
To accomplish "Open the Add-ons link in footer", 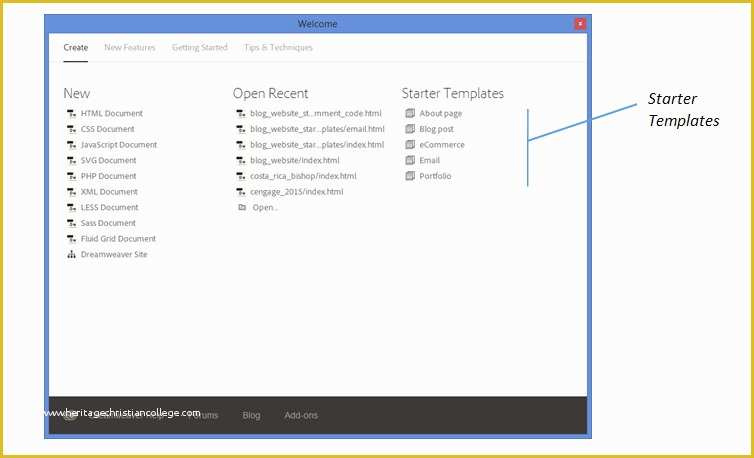I will (x=301, y=415).
